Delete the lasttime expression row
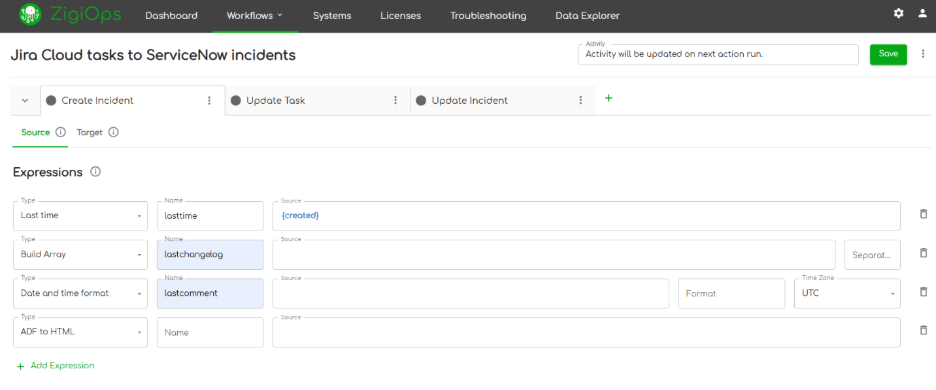 tap(923, 214)
